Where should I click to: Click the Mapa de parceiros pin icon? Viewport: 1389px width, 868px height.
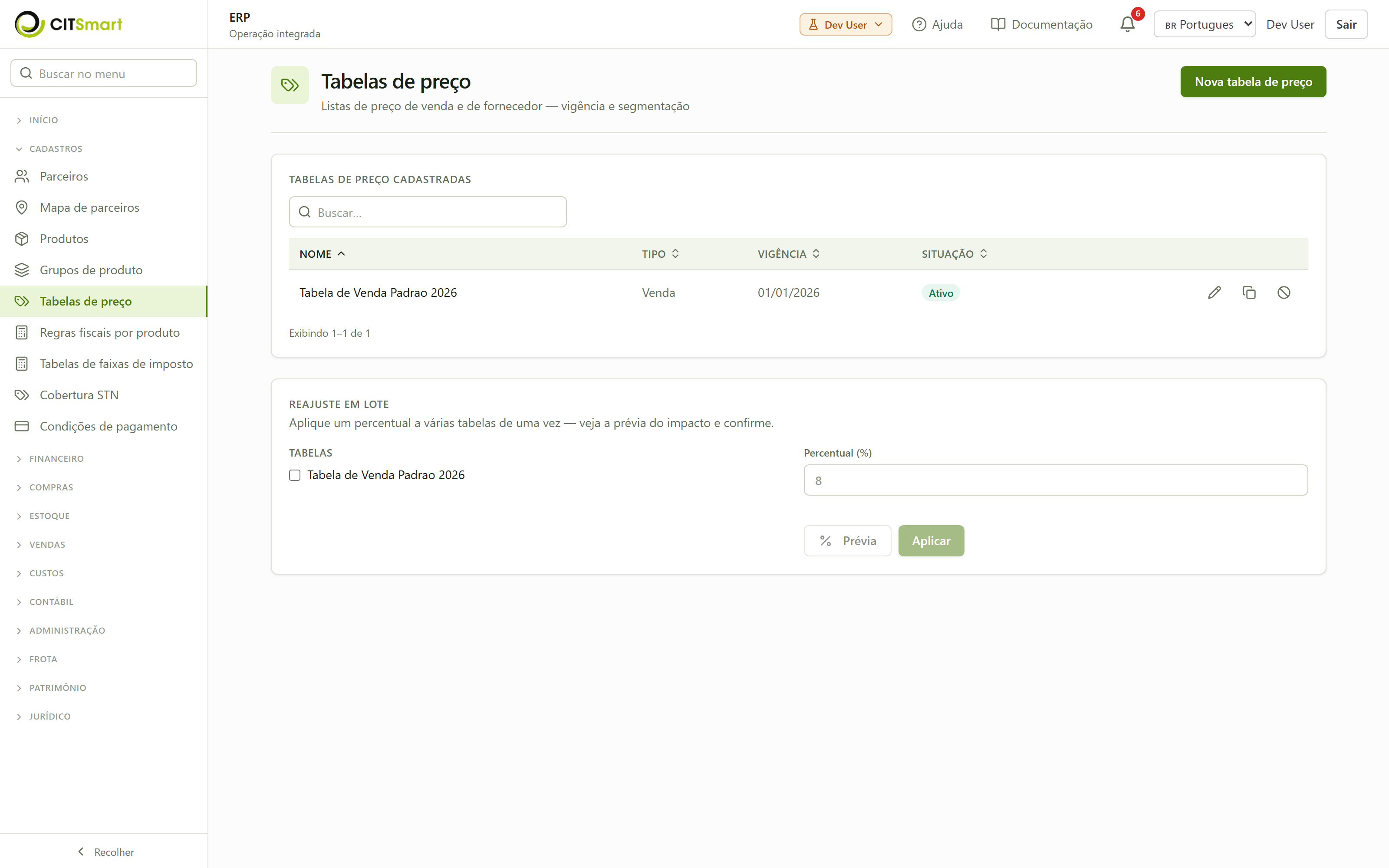coord(22,208)
